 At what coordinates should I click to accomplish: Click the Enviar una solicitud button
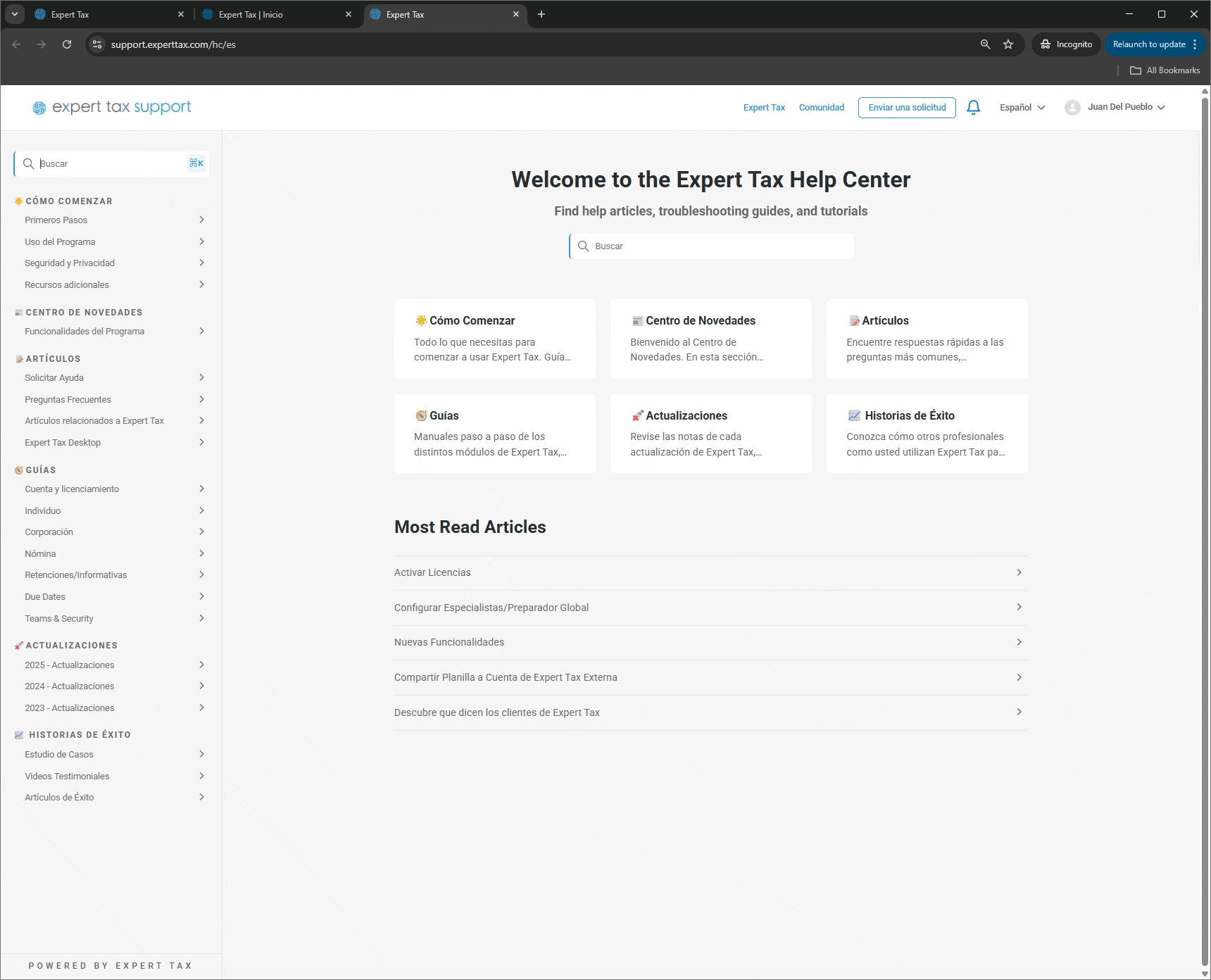coord(907,108)
